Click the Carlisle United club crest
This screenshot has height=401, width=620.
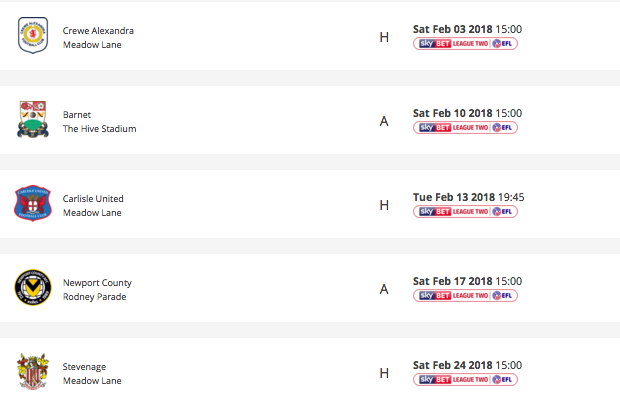[33, 204]
